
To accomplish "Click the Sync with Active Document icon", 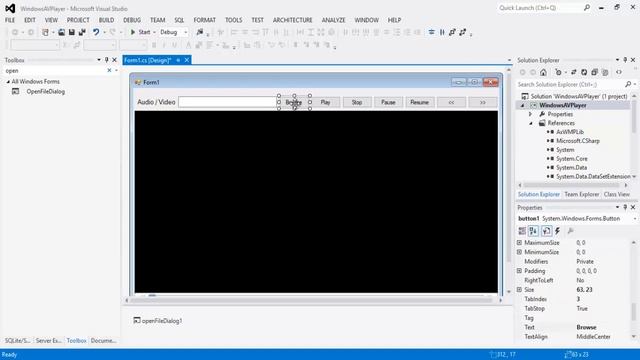I will click(x=573, y=72).
